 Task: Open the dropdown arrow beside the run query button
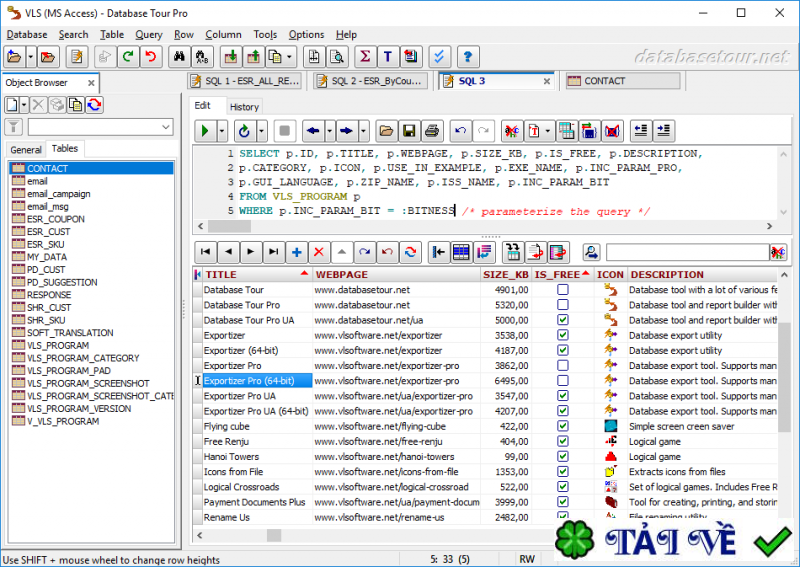222,131
